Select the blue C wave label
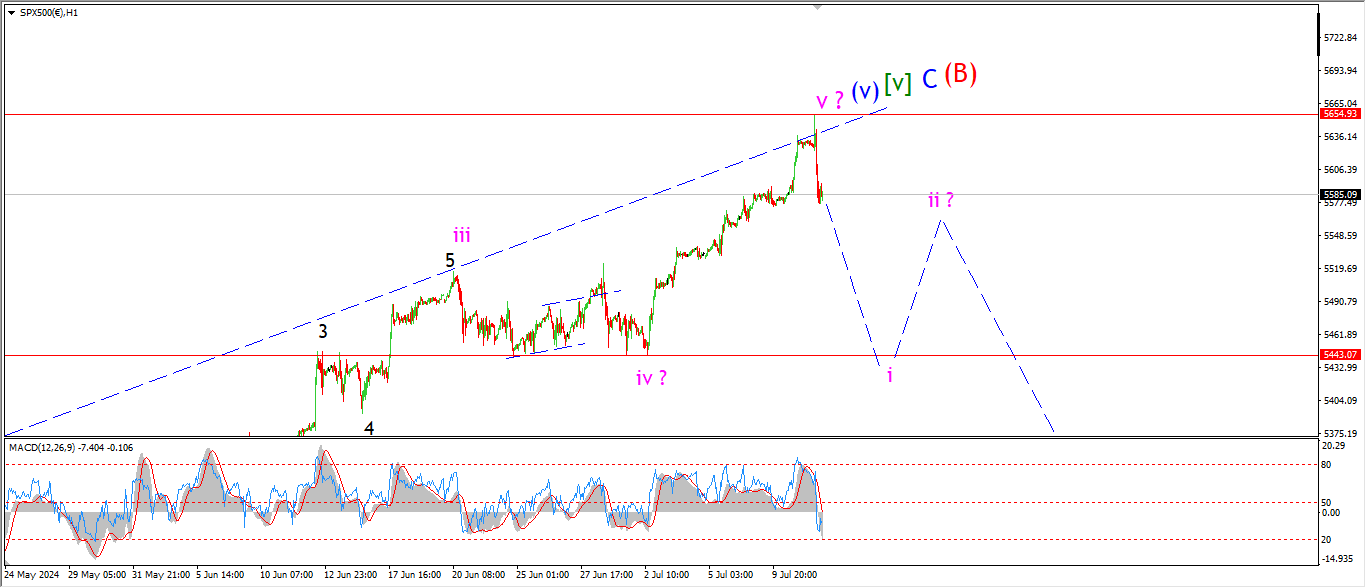The image size is (1366, 588). coord(929,80)
